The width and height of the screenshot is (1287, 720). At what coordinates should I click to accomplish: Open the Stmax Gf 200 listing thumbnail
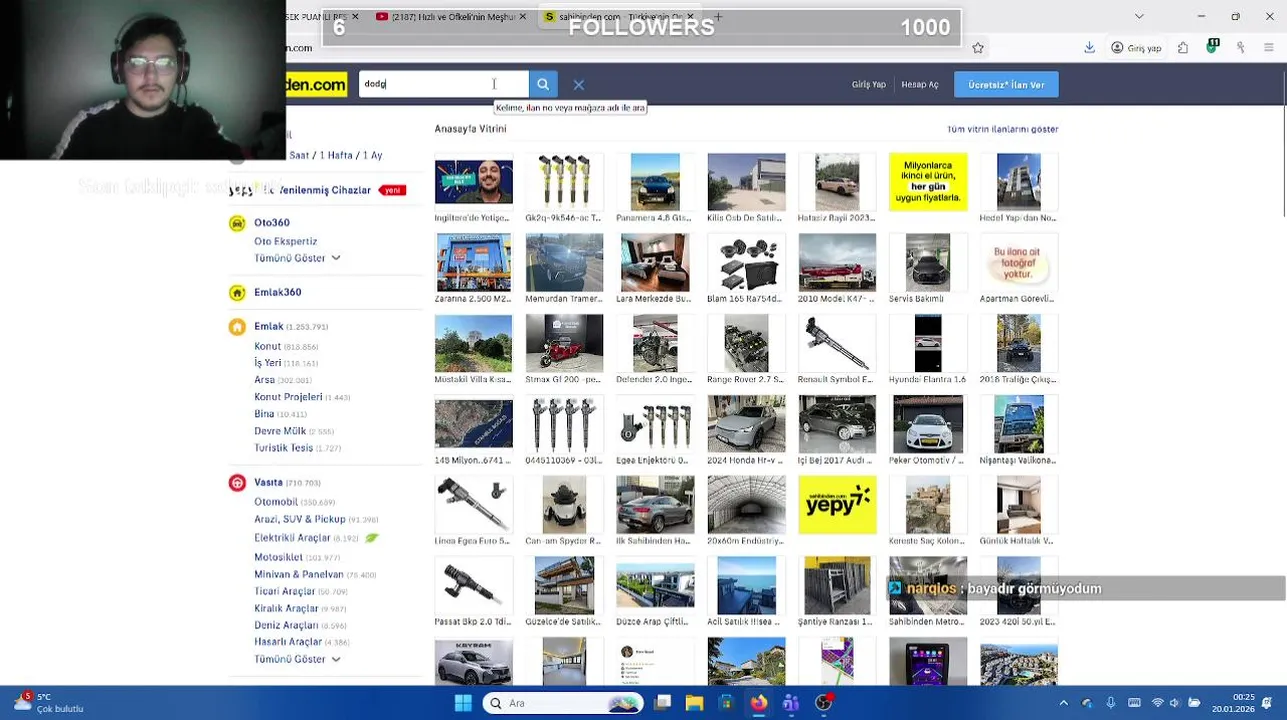(x=564, y=342)
